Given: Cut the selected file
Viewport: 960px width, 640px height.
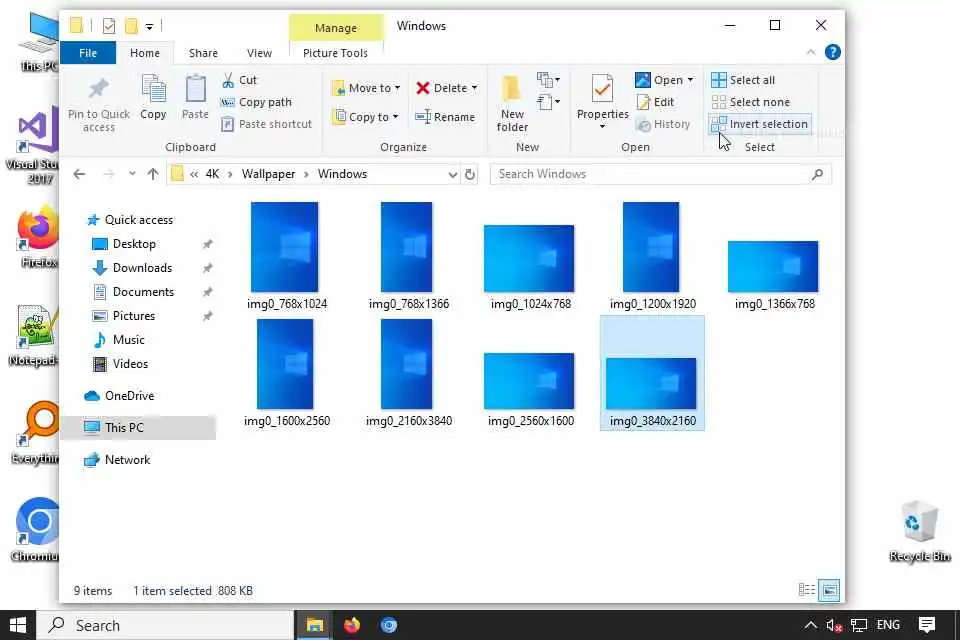Looking at the screenshot, I should coord(239,80).
